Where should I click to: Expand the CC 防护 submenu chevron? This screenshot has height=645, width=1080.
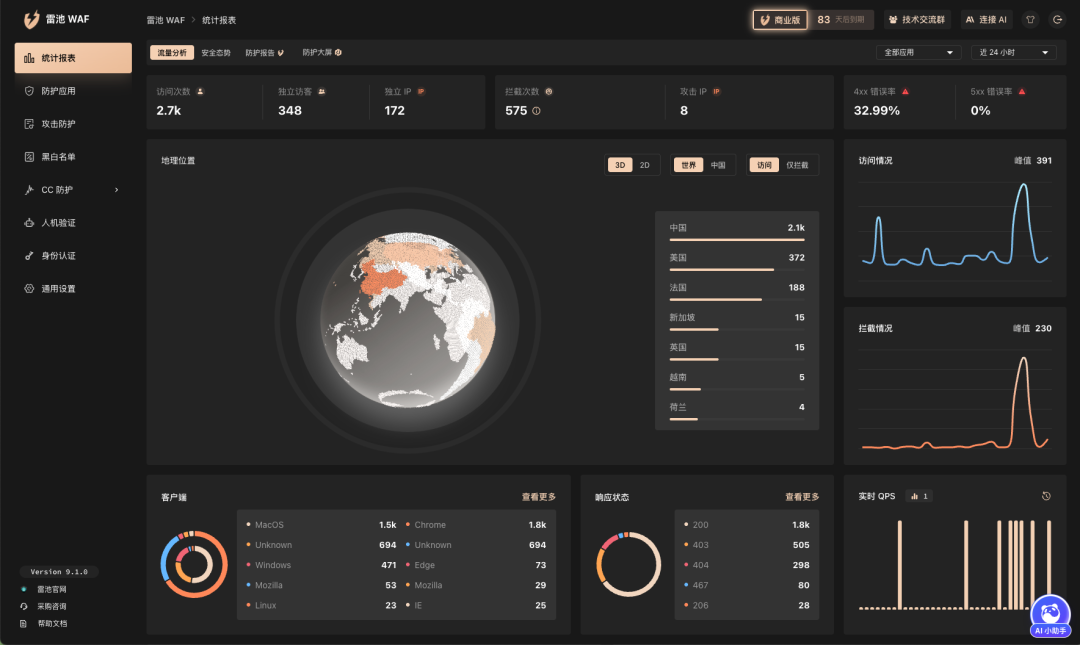click(x=116, y=190)
